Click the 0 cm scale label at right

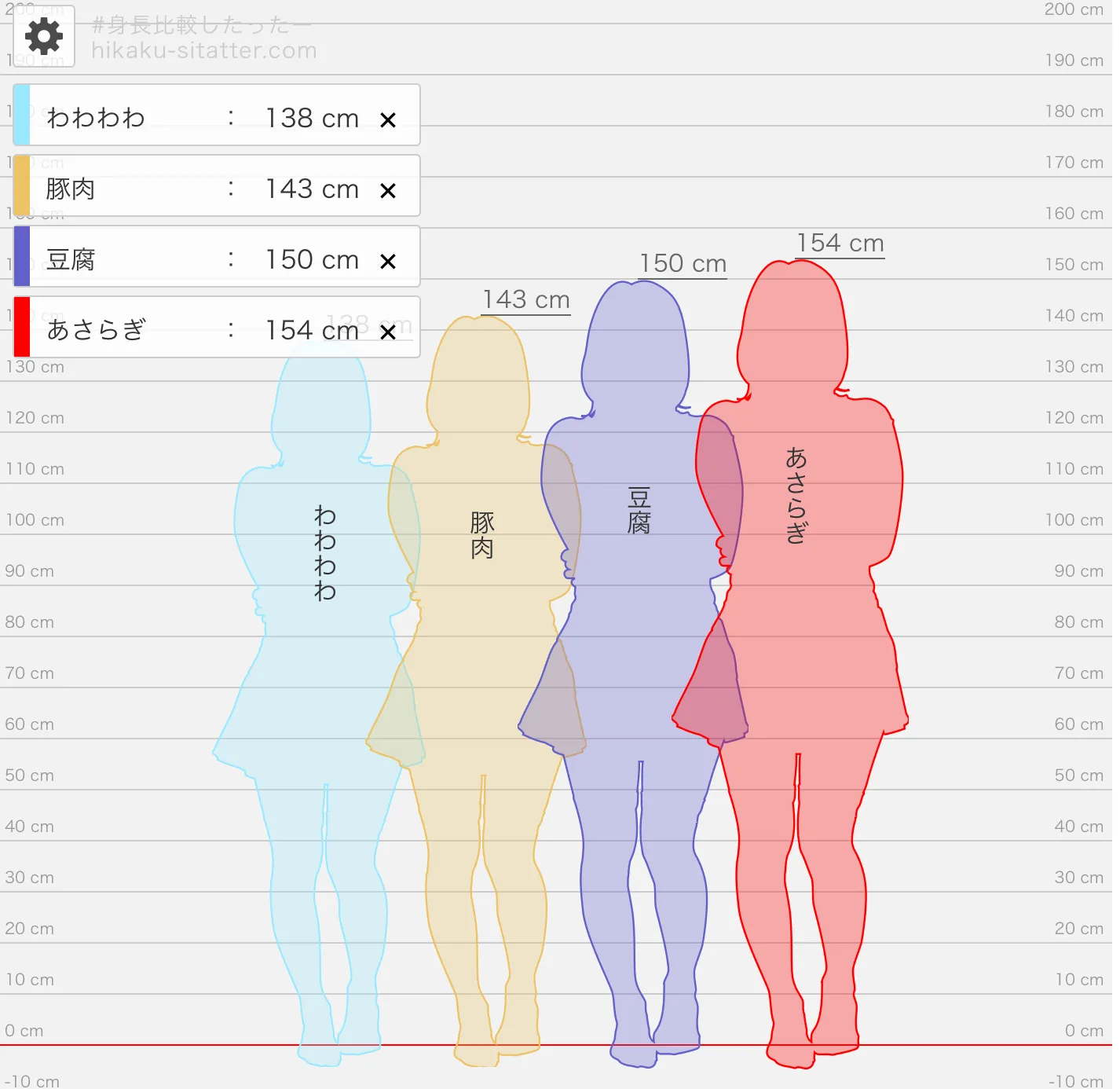point(1084,1031)
